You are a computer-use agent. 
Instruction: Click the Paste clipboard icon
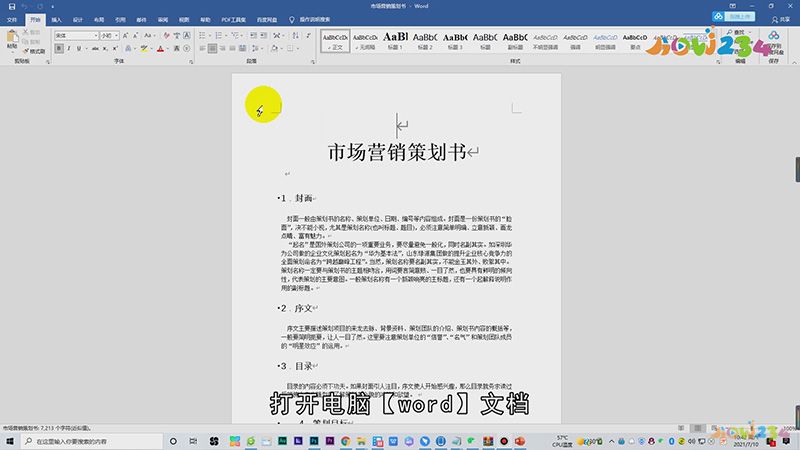click(x=12, y=36)
